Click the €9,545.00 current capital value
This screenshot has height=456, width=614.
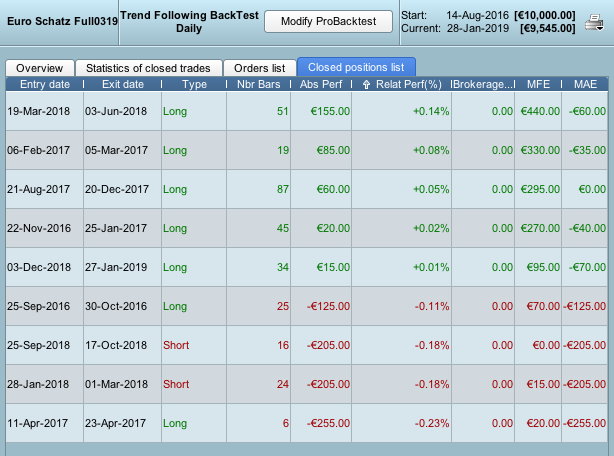click(548, 29)
